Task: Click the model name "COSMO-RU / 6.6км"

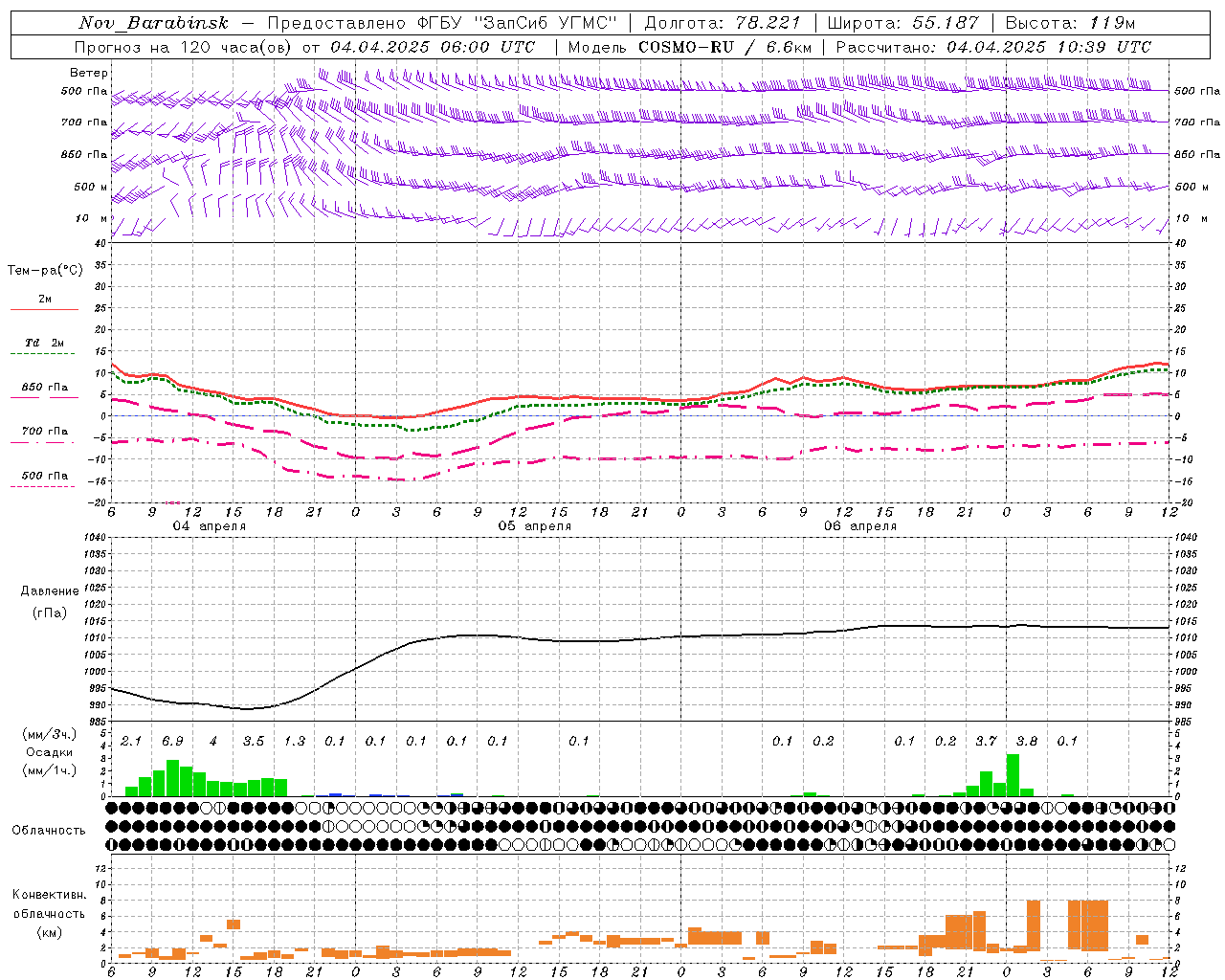Action: pyautogui.click(x=724, y=47)
